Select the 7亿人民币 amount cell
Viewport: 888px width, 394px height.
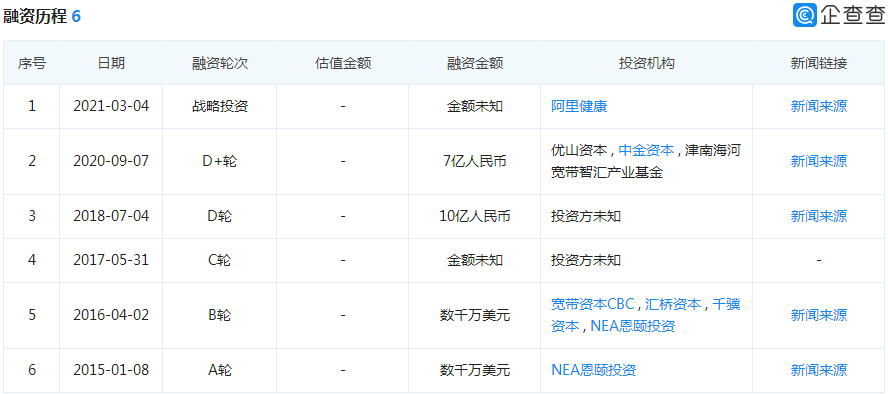tap(475, 161)
